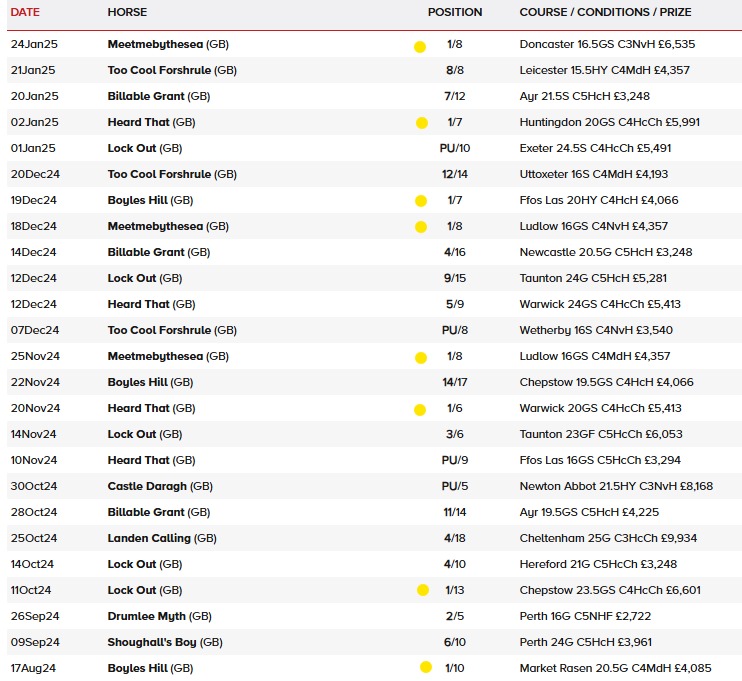Click the yellow winner dot in Huntingdon row
The image size is (742, 681).
422,123
